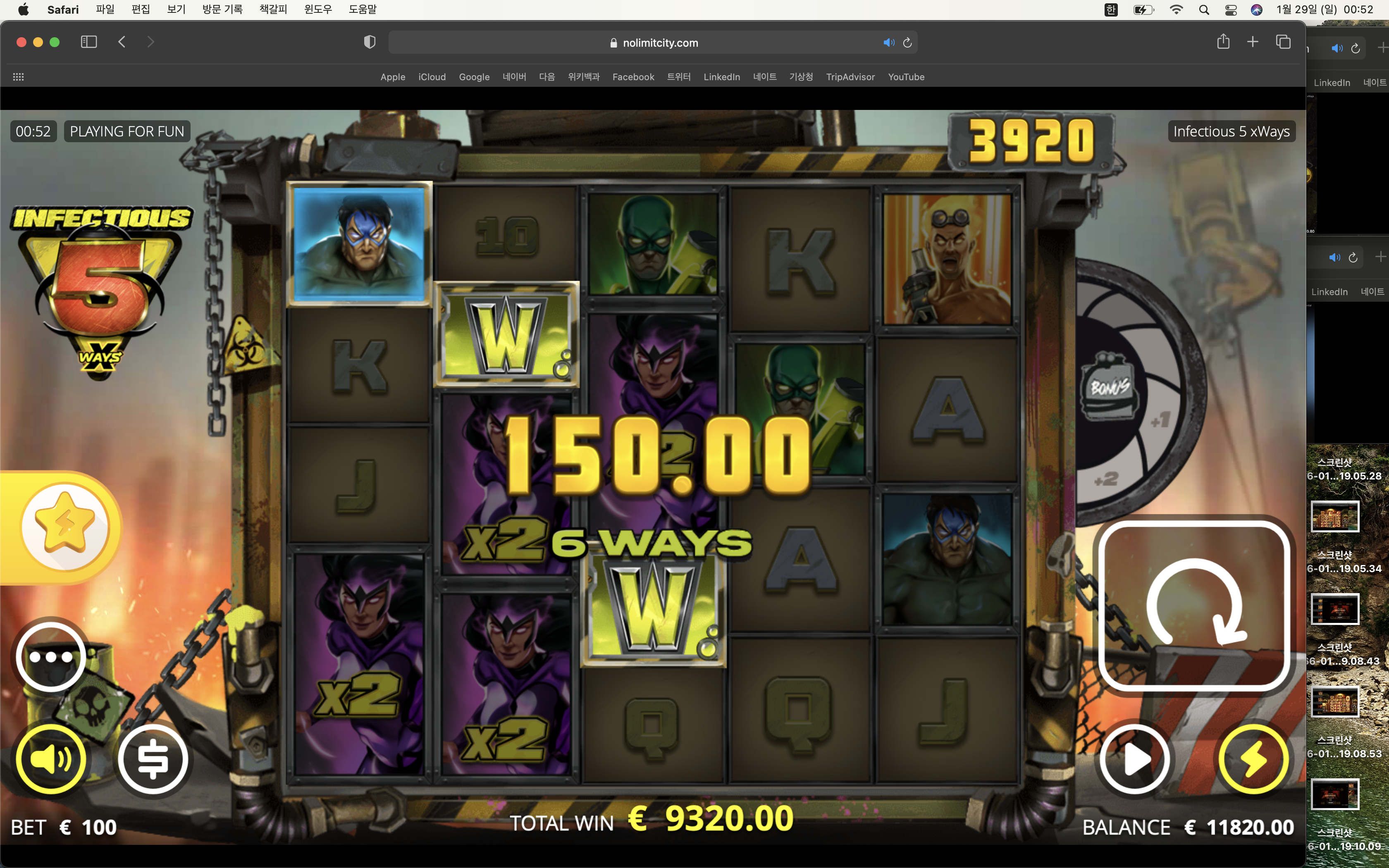This screenshot has width=1389, height=868.
Task: Open the Share button in Safari
Action: [x=1223, y=41]
